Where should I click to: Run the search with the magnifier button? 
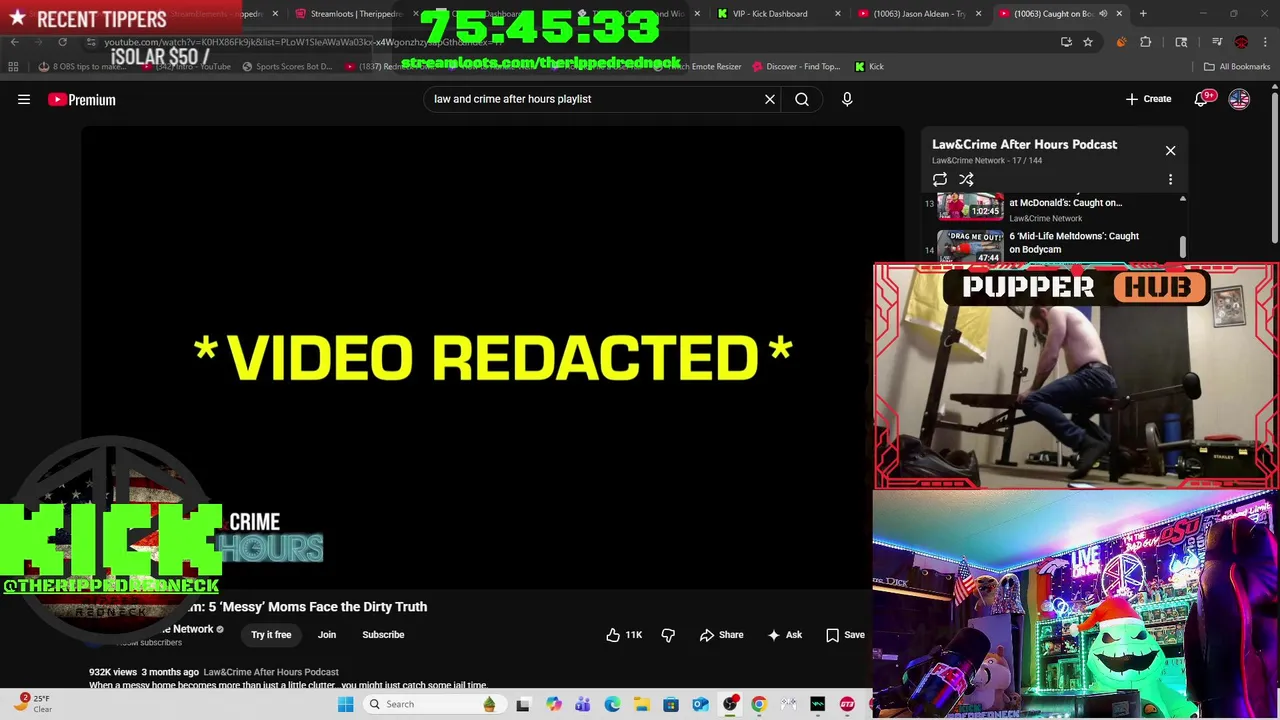802,99
